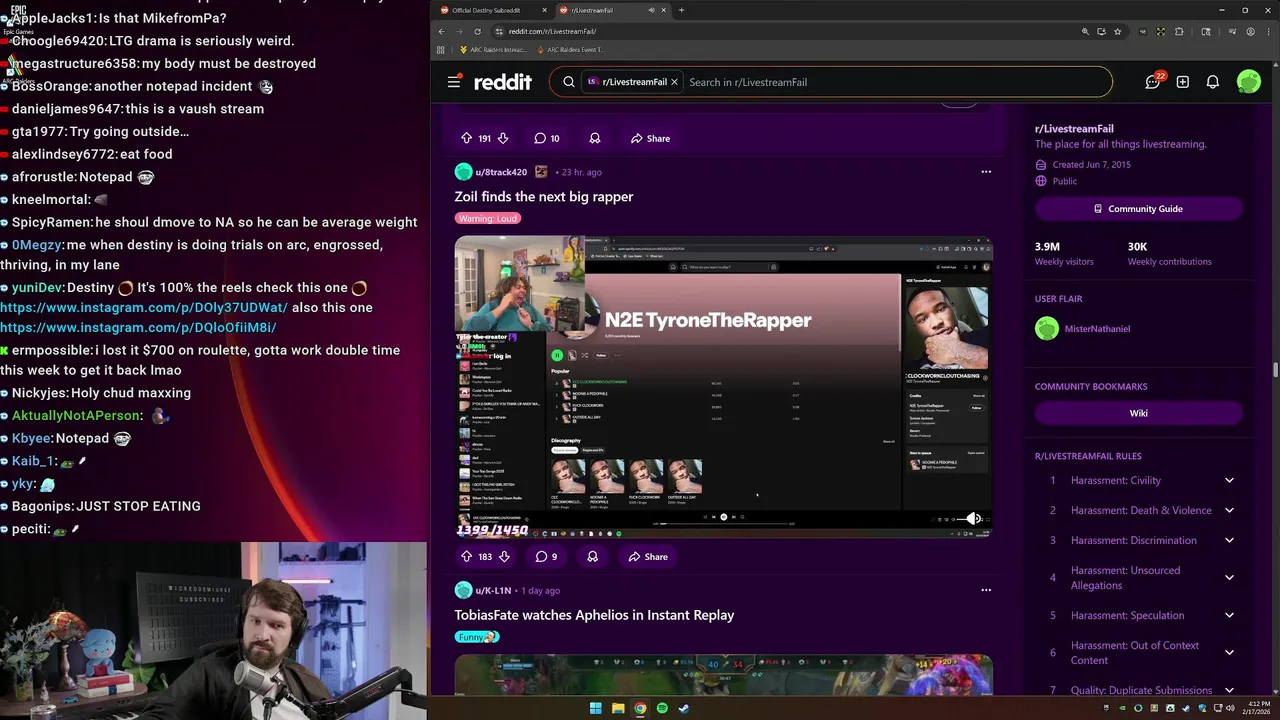This screenshot has height=720, width=1280.
Task: Open options menu on u/8track420 post
Action: pos(986,172)
